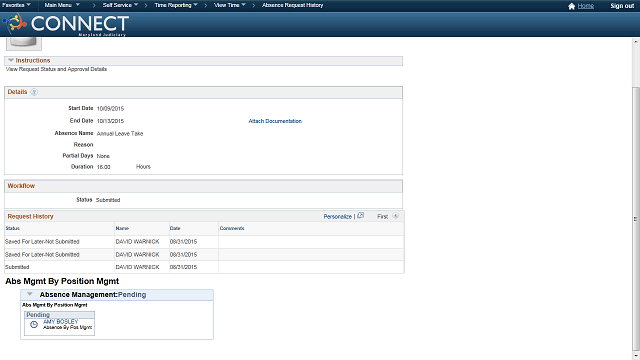Screen dimensions: 640x360
Task: Select the Duration value 16.00
Action: click(x=104, y=167)
